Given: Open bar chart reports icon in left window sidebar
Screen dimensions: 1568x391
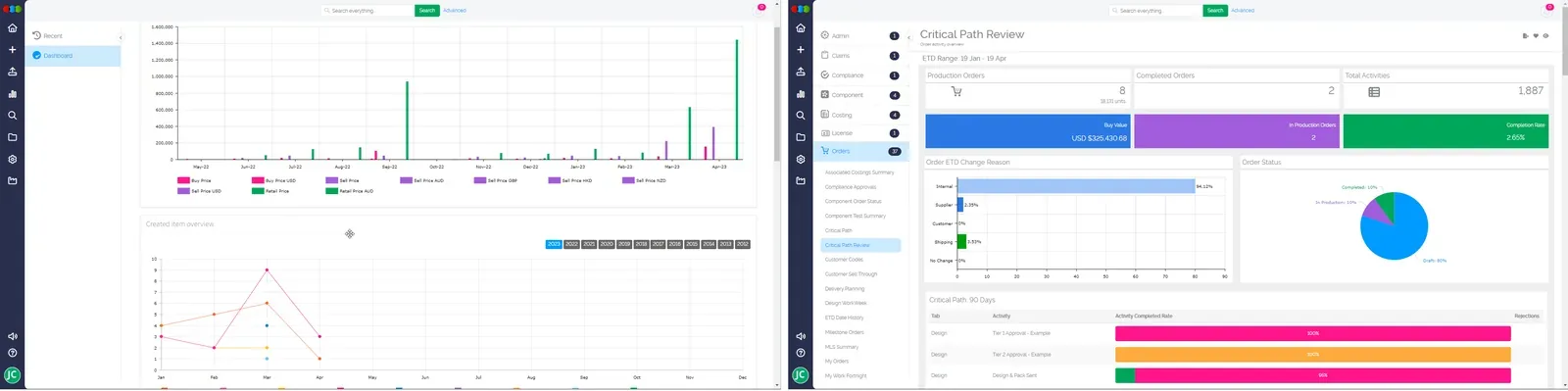Looking at the screenshot, I should click(12, 94).
